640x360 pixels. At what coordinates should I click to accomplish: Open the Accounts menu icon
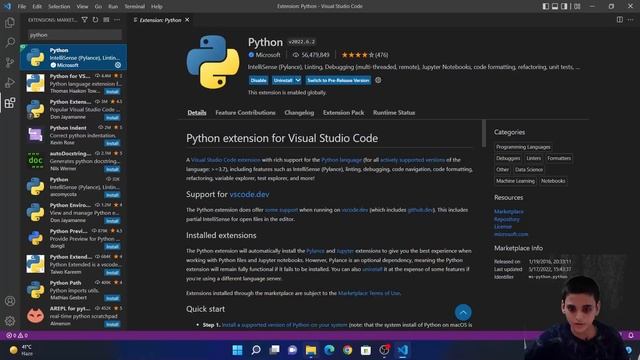click(x=10, y=301)
